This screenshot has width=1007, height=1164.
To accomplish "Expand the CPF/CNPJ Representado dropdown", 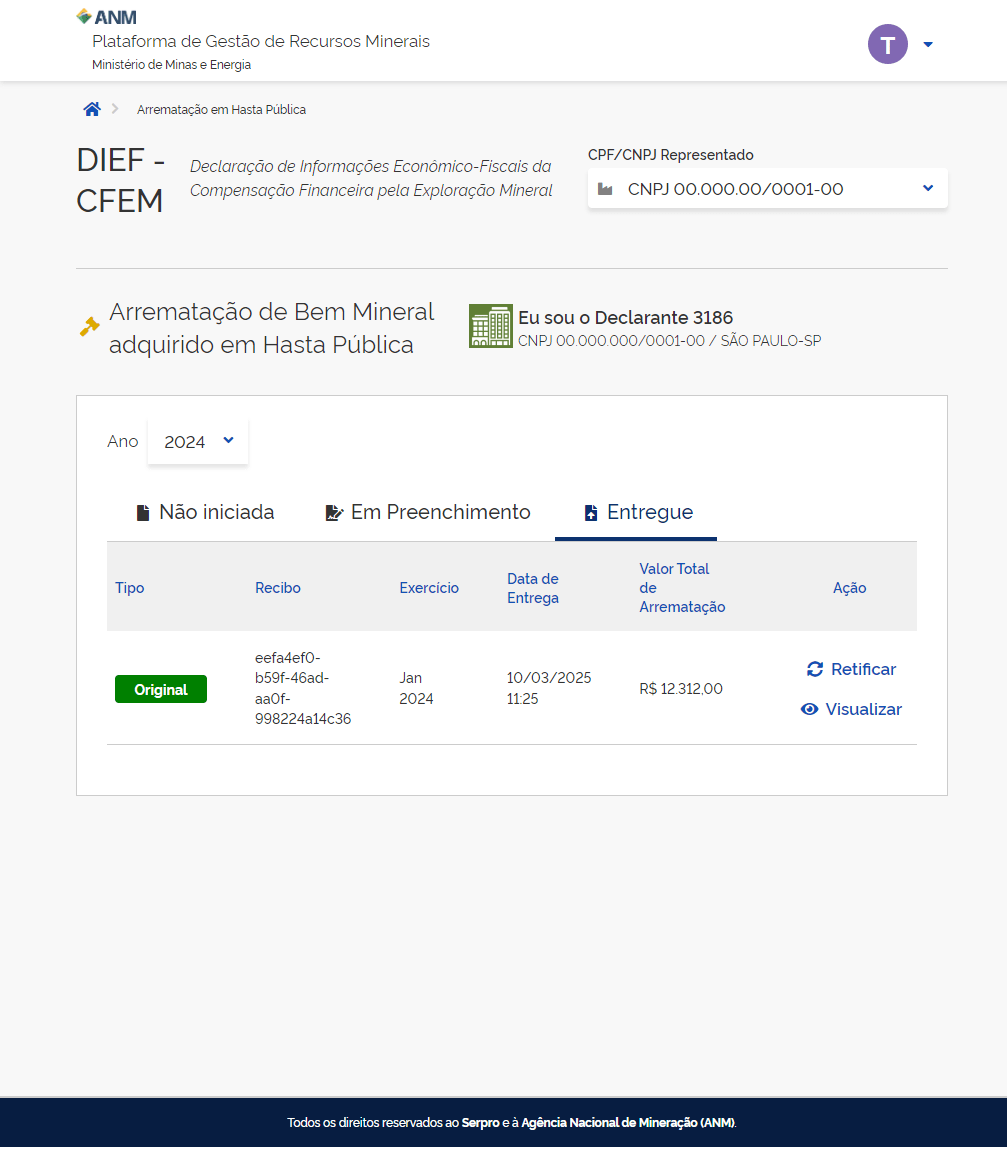I will 927,188.
